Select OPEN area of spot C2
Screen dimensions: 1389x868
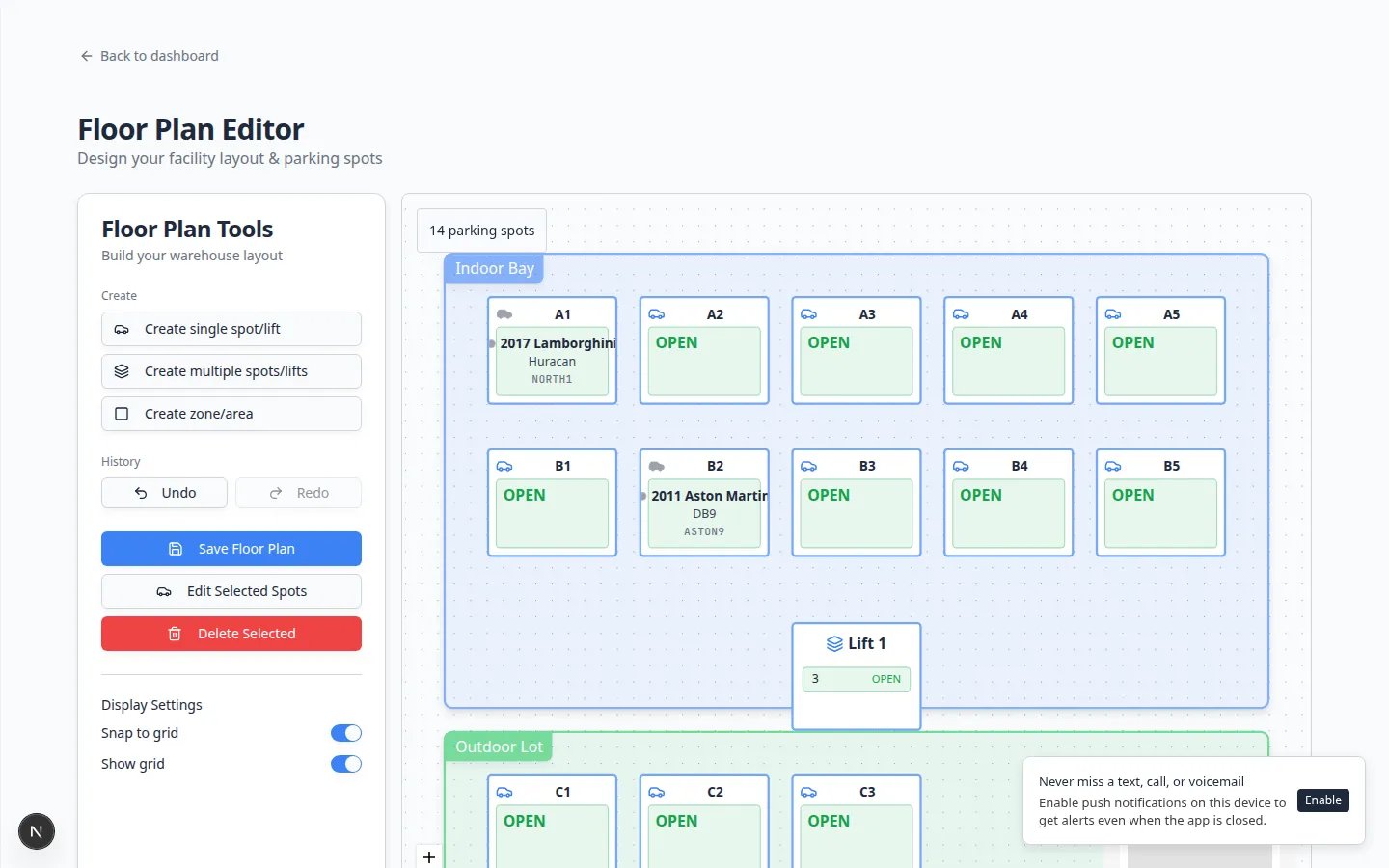coord(704,837)
